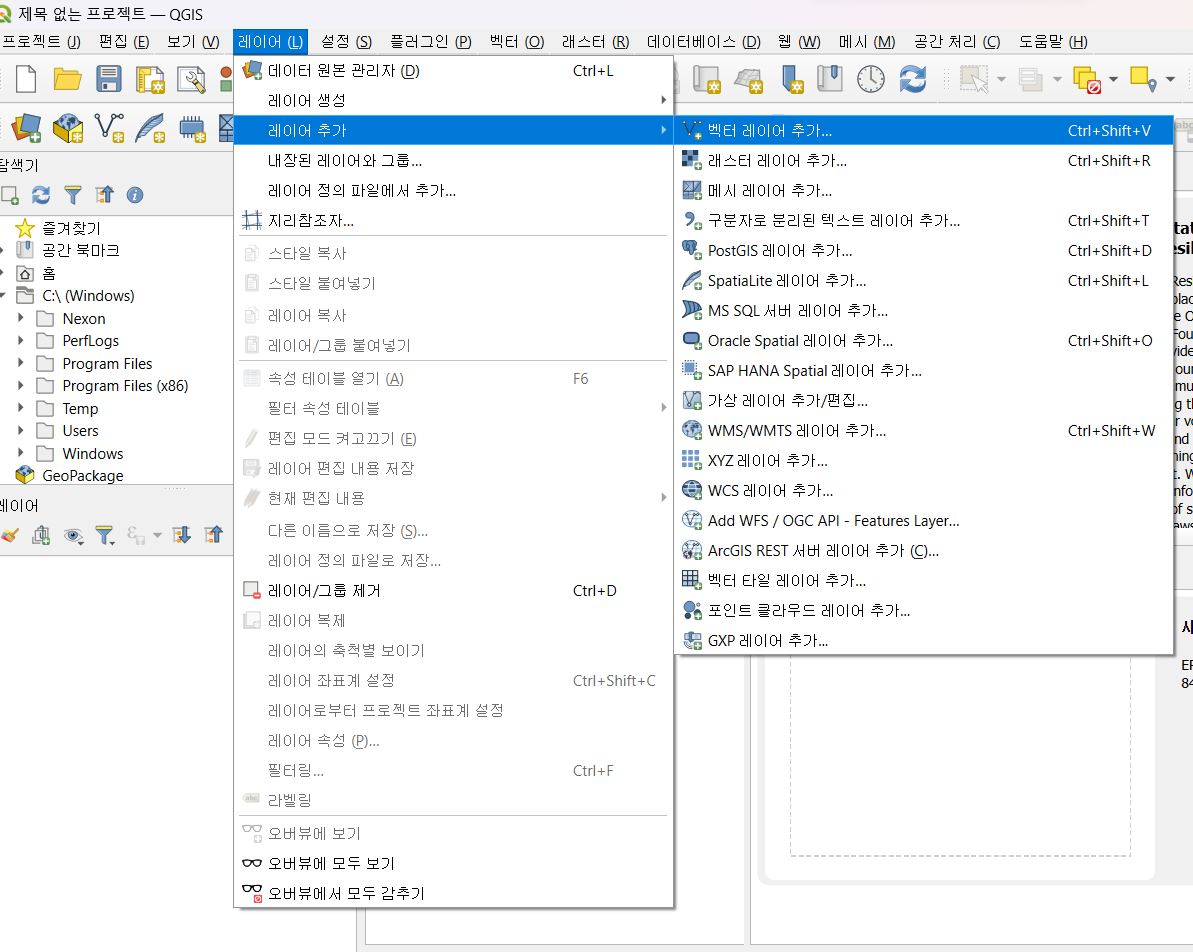
Task: Click 지리참조자 menu entry
Action: [453, 221]
